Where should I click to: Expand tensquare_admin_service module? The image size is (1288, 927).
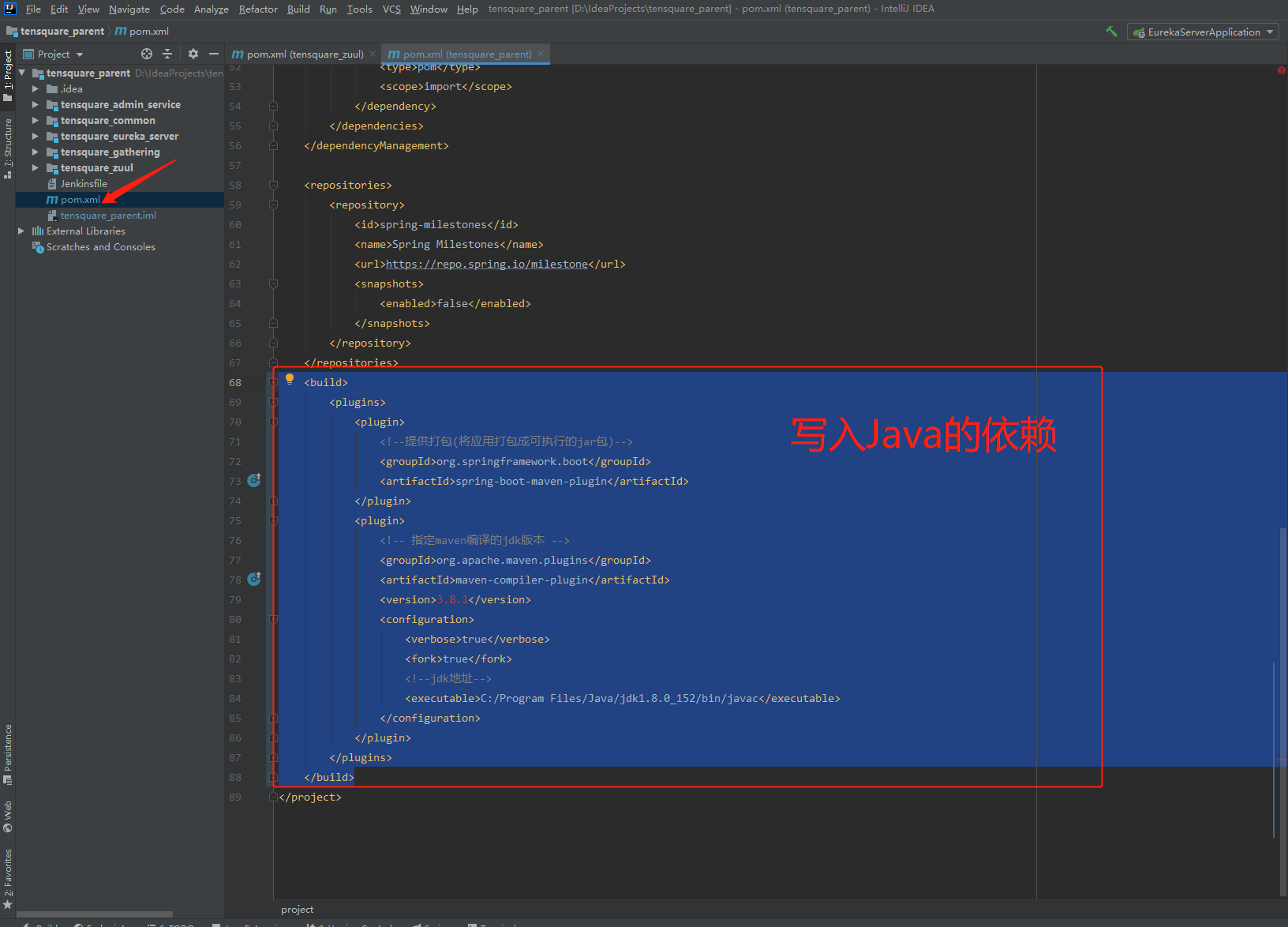click(35, 104)
